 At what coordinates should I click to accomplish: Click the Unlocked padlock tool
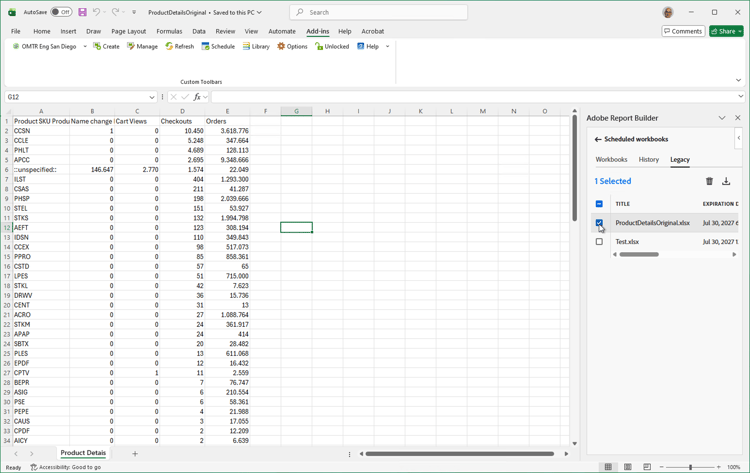click(332, 46)
